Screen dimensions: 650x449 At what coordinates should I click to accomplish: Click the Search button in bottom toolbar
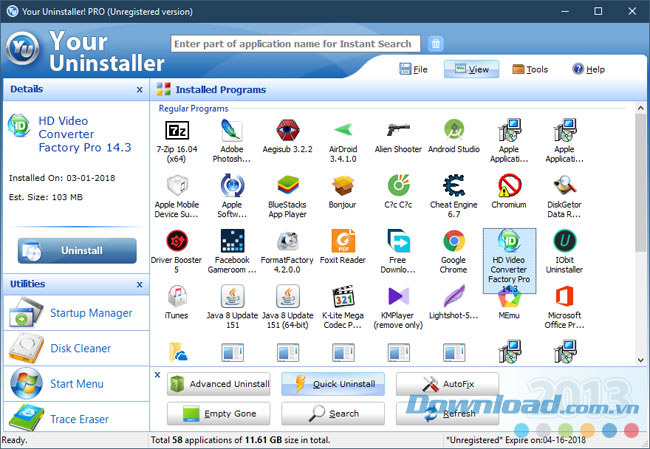[x=333, y=413]
